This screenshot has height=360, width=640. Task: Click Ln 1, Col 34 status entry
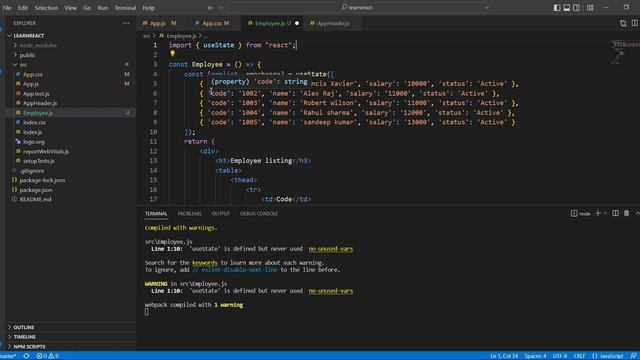(x=504, y=356)
